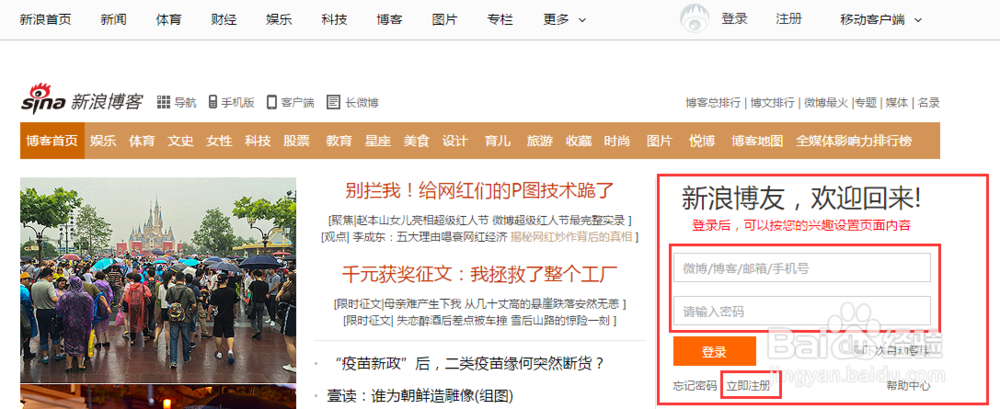Open 体育 in top navigation bar
Screen dimensions: 1000x409
point(168,19)
